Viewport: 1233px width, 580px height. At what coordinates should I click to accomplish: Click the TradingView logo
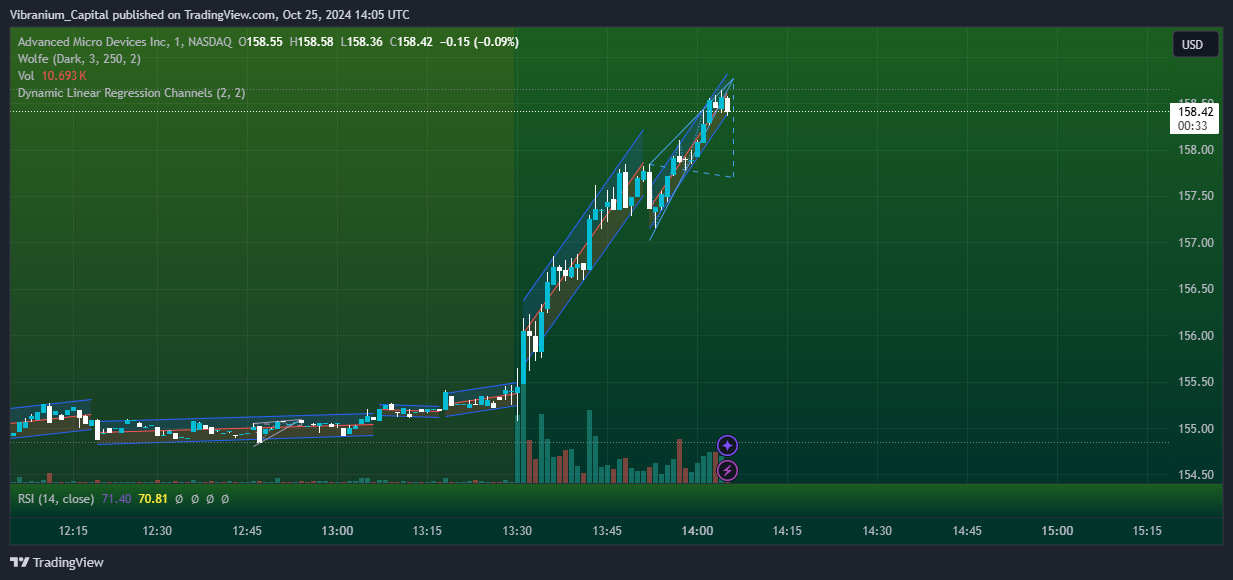[x=57, y=562]
